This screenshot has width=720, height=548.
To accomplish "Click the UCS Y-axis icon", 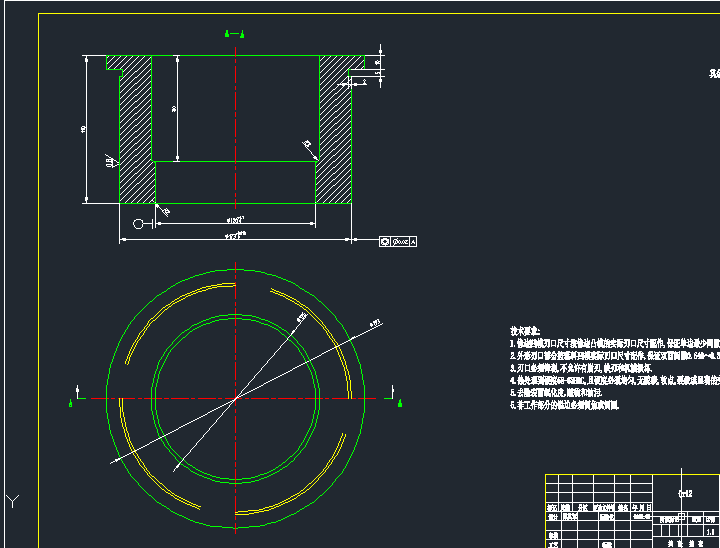I will (x=13, y=501).
